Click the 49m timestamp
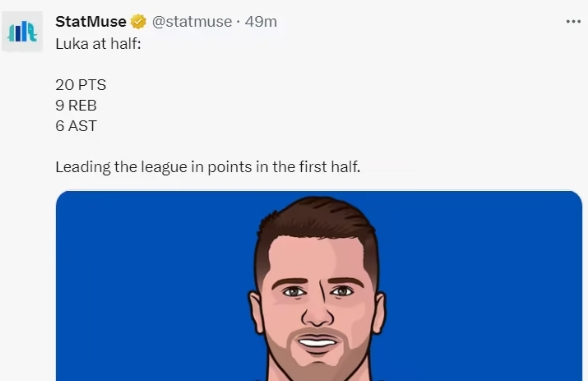This screenshot has height=381, width=588. tap(261, 22)
